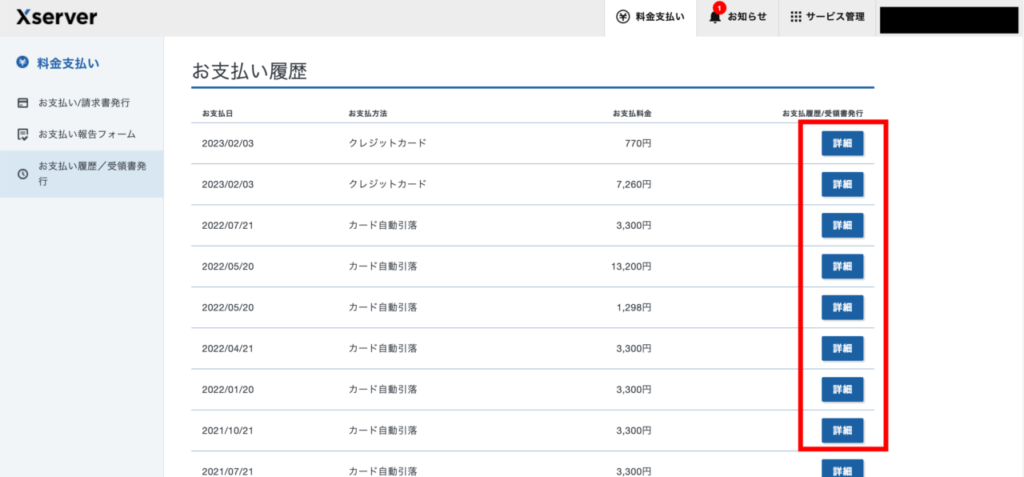Select お支払い/請求書発行 in sidebar
1024x477 pixels.
pyautogui.click(x=82, y=103)
